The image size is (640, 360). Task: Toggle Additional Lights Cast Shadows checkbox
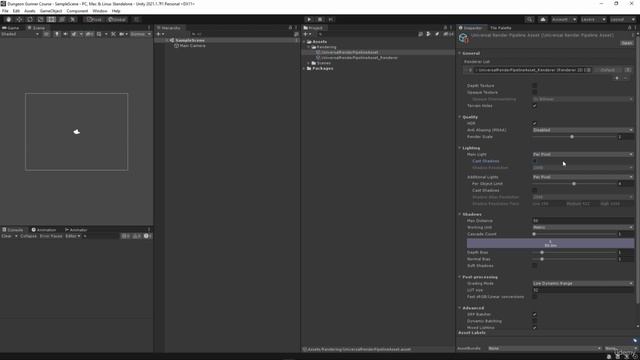(535, 190)
